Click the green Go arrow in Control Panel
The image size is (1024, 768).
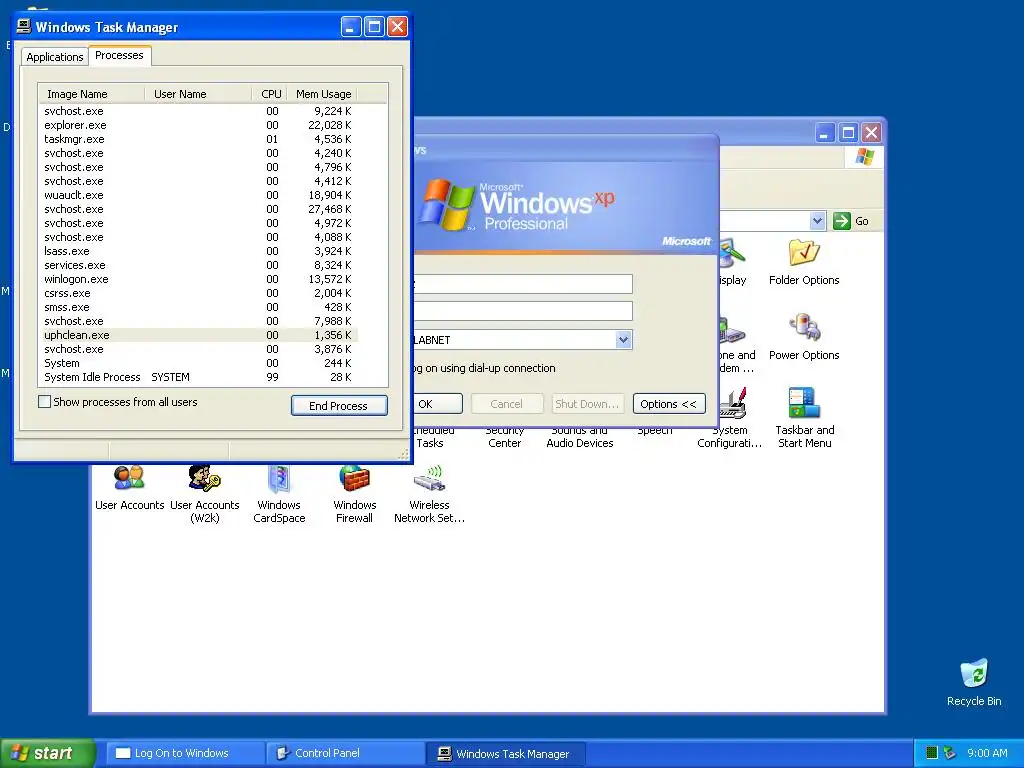point(842,221)
